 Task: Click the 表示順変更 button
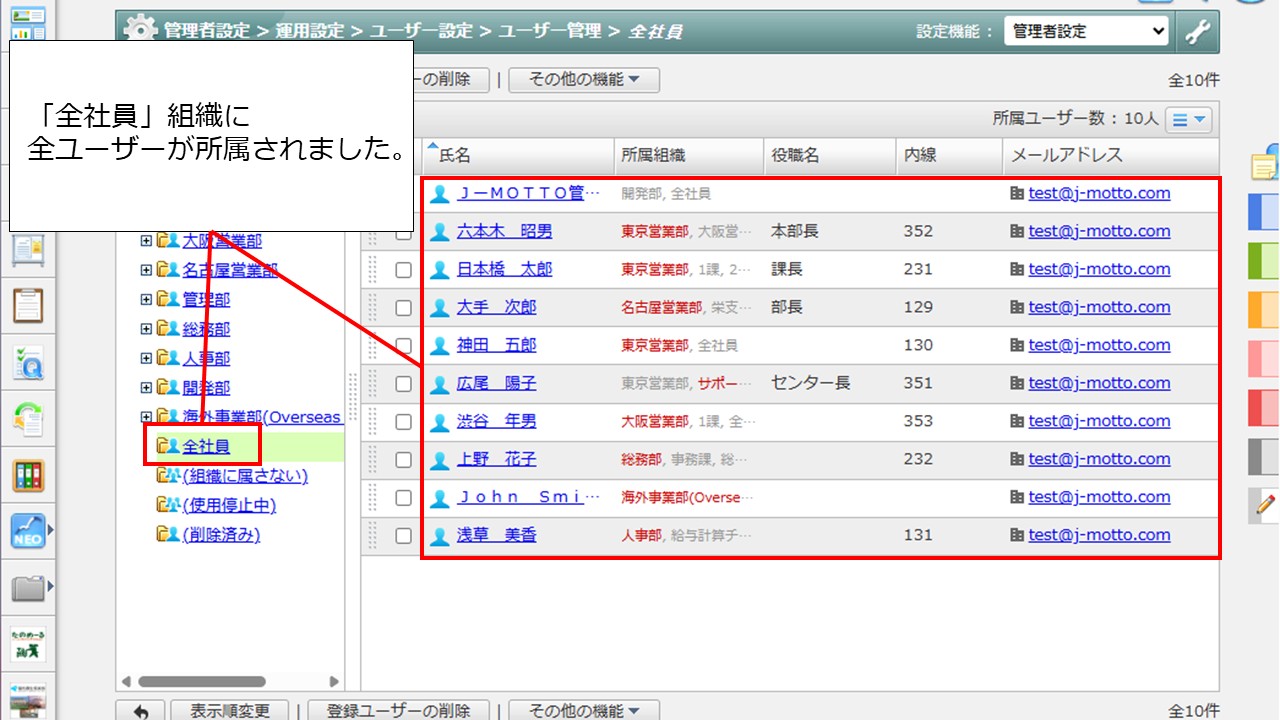pyautogui.click(x=229, y=710)
